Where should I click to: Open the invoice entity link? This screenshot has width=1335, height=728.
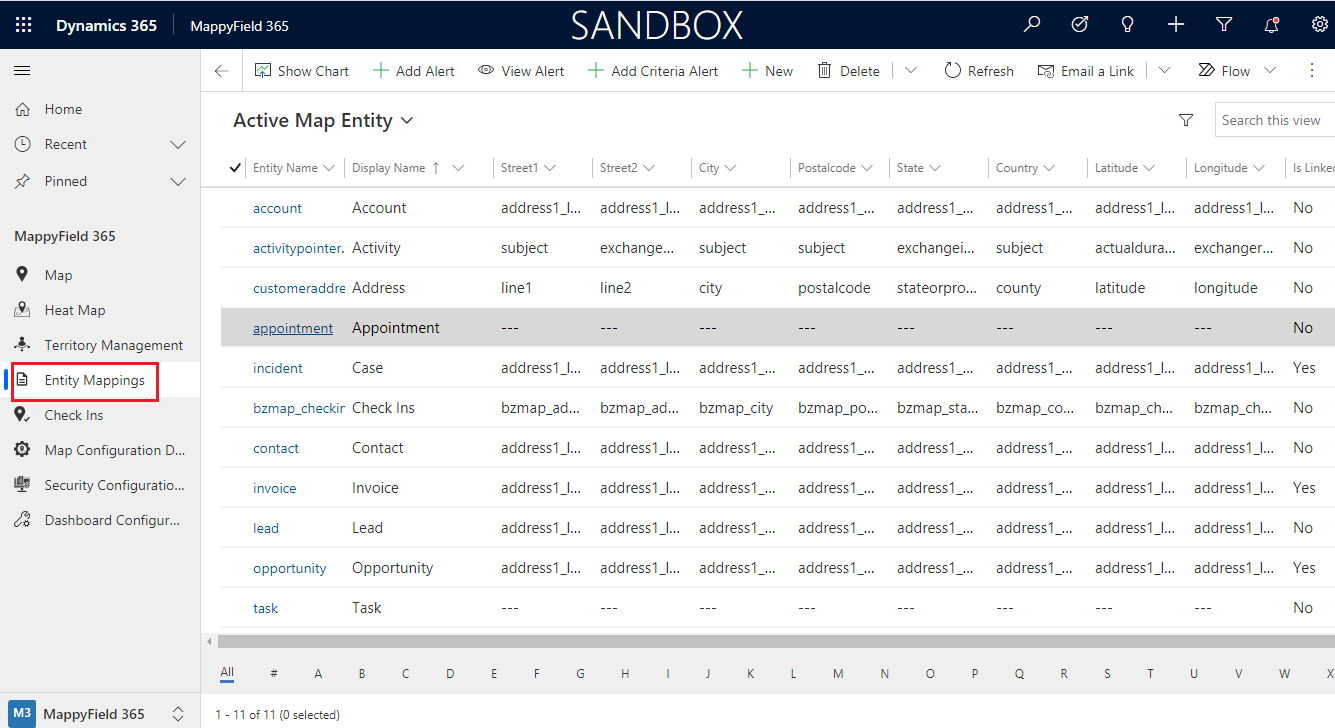tap(274, 488)
